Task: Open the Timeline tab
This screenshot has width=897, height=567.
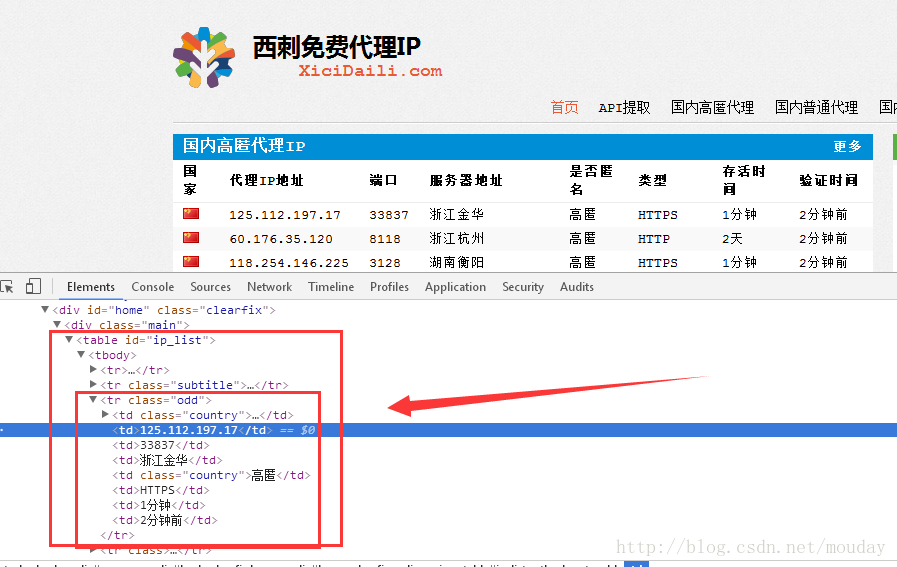Action: click(331, 287)
